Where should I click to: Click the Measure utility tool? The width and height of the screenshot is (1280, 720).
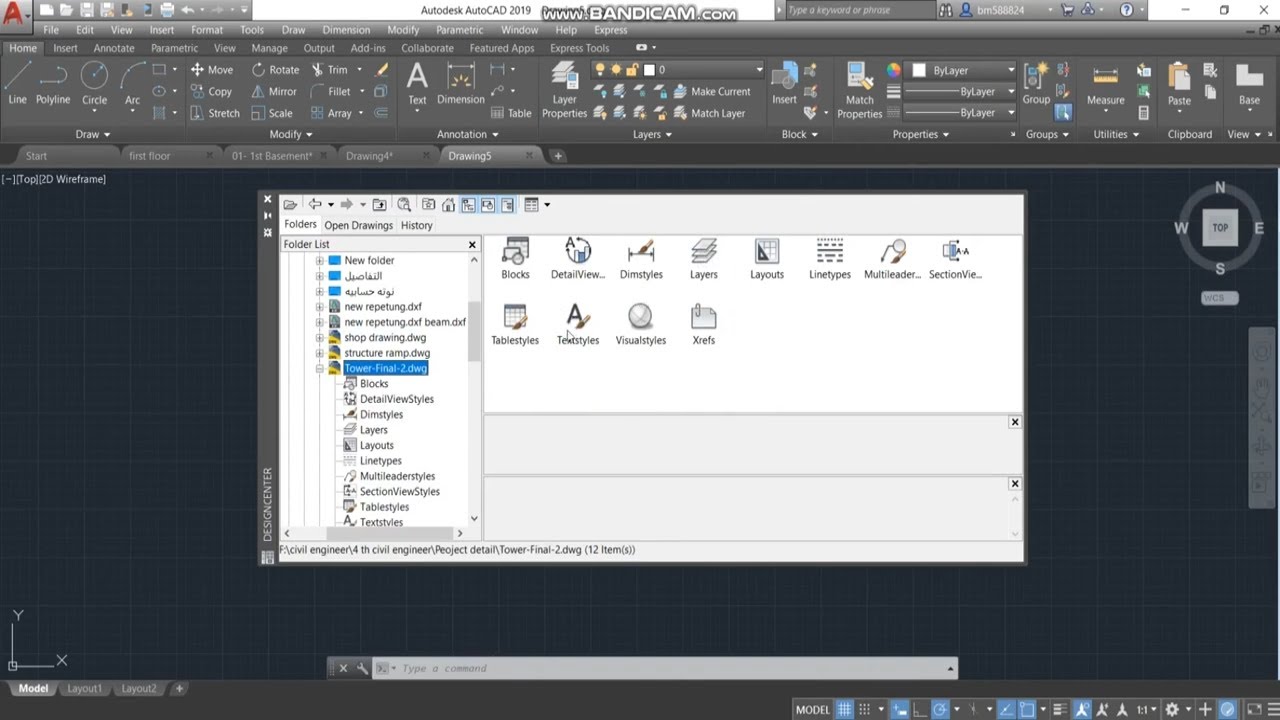coord(1105,84)
